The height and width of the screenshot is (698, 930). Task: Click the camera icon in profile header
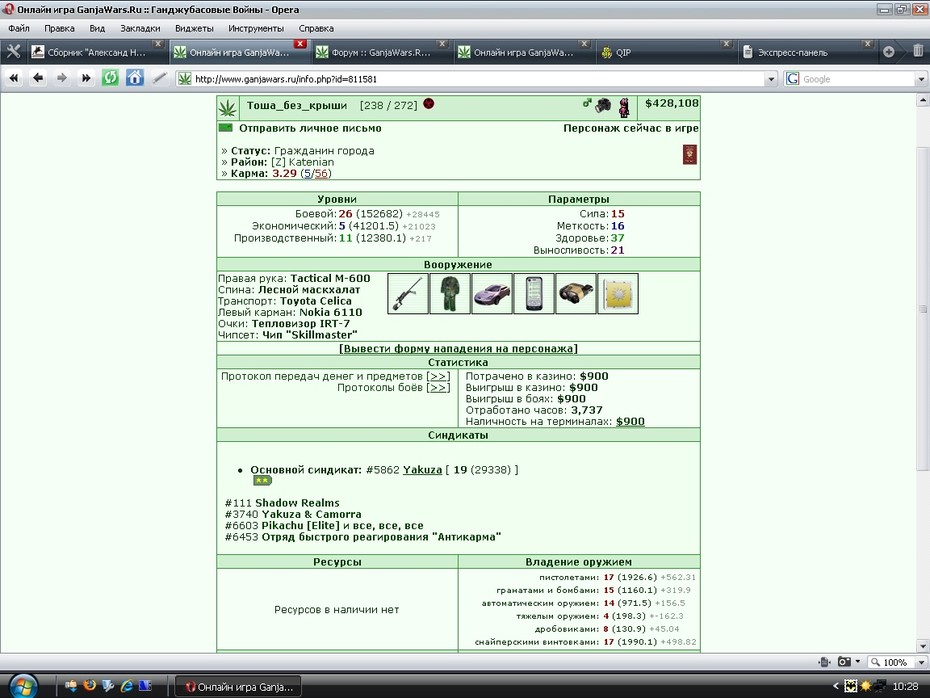tap(603, 106)
